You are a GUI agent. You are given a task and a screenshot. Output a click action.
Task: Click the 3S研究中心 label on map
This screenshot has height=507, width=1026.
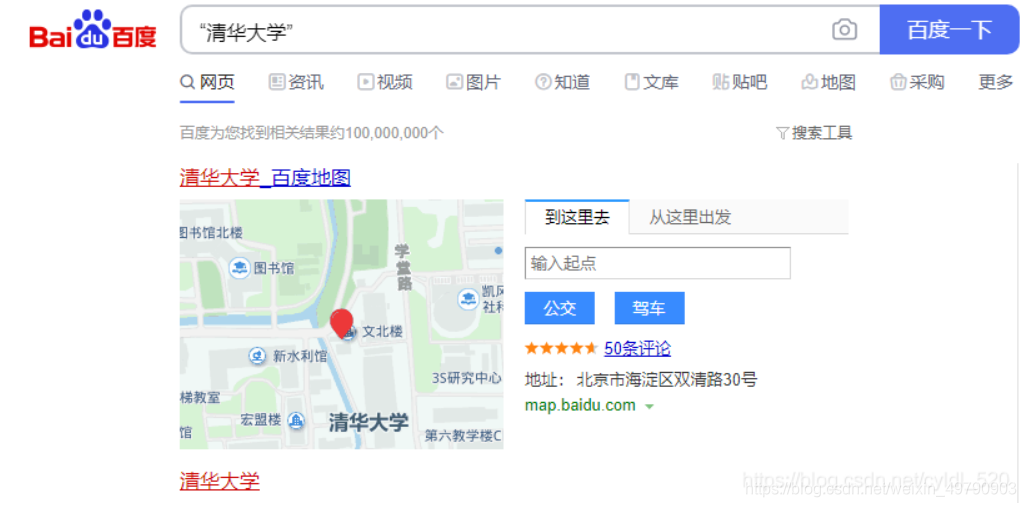coord(467,378)
